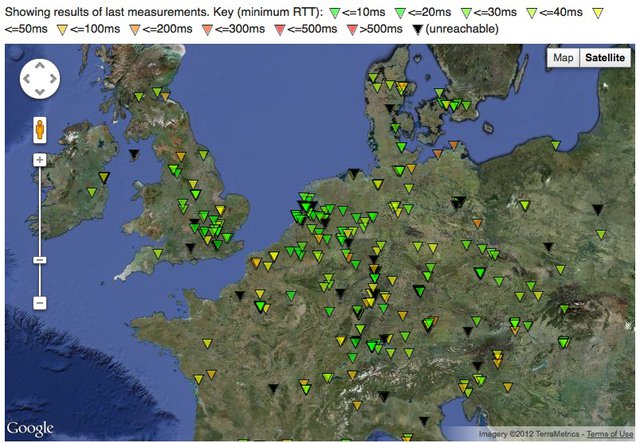Pan the map right with the right arrow

[53, 78]
